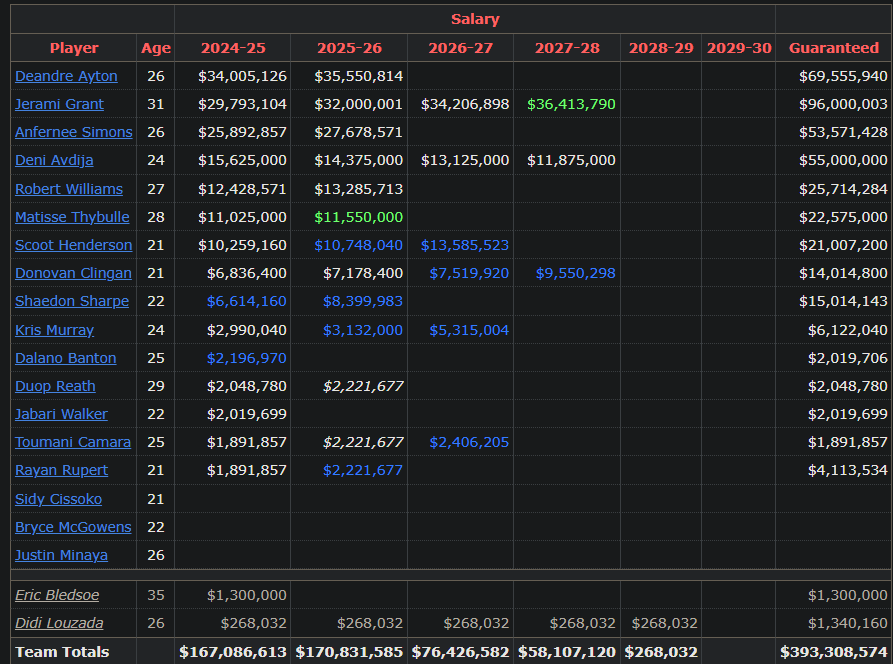Click the $167,086,613 team total
This screenshot has width=893, height=664.
coord(232,651)
